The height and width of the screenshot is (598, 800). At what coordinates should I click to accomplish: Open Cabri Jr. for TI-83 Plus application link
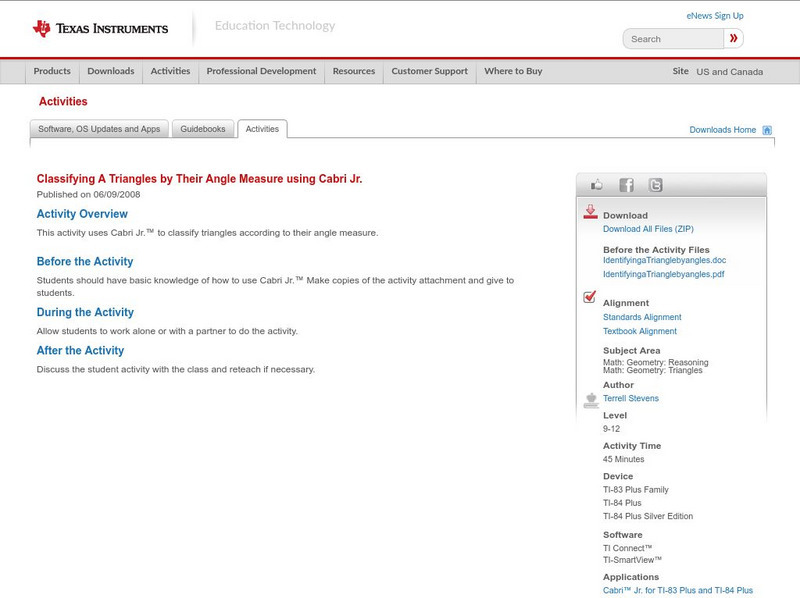pyautogui.click(x=678, y=590)
